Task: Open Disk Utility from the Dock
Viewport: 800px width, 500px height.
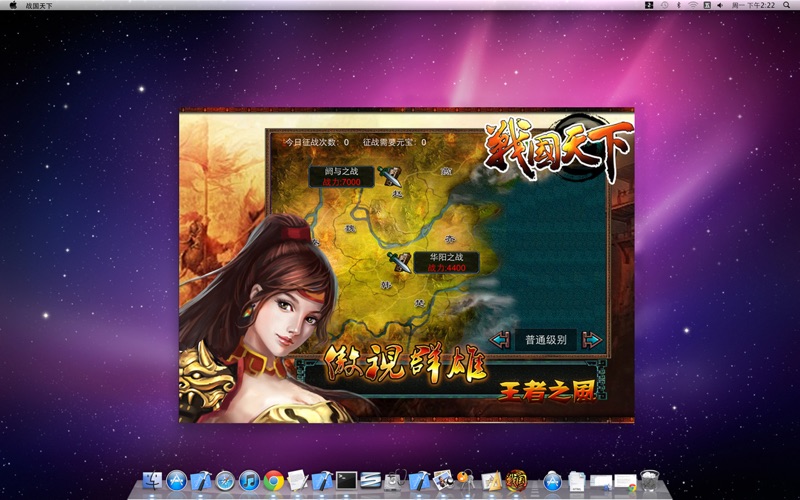Action: click(x=395, y=481)
